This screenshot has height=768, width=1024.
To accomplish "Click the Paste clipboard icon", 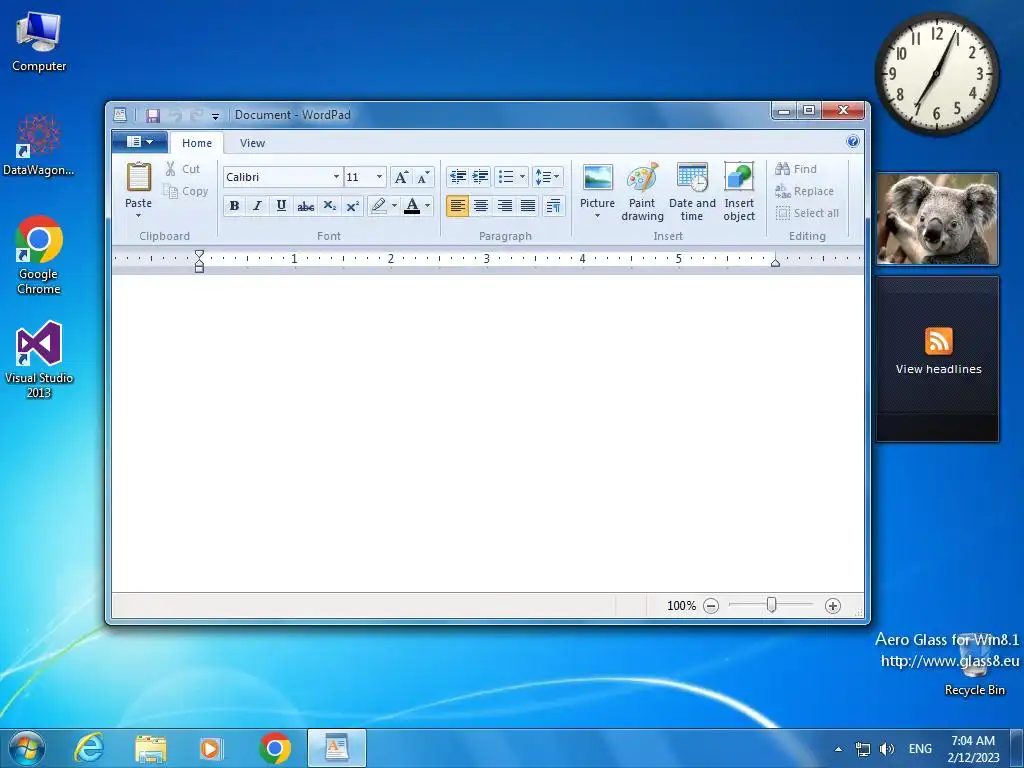I will pos(138,177).
